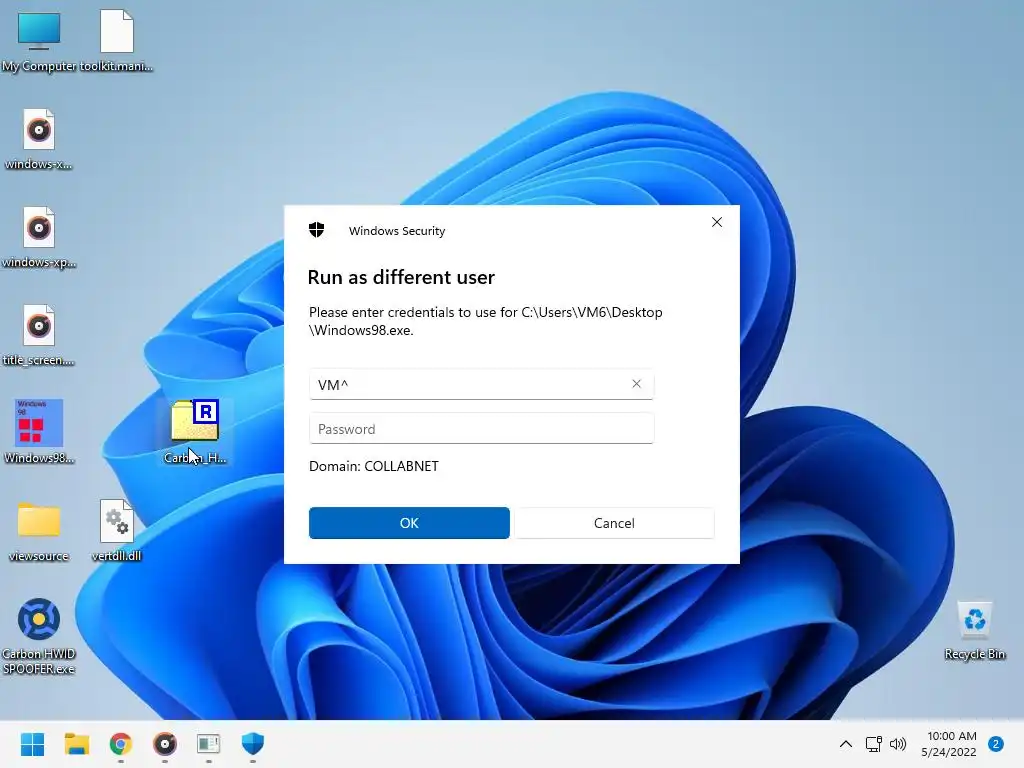
Task: Open the blue shield security taskbar icon
Action: [x=253, y=744]
